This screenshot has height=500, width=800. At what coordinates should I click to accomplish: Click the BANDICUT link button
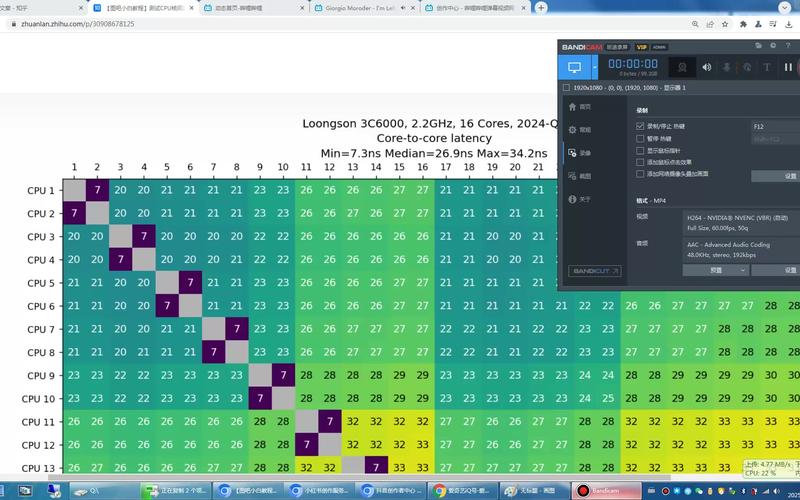(595, 271)
